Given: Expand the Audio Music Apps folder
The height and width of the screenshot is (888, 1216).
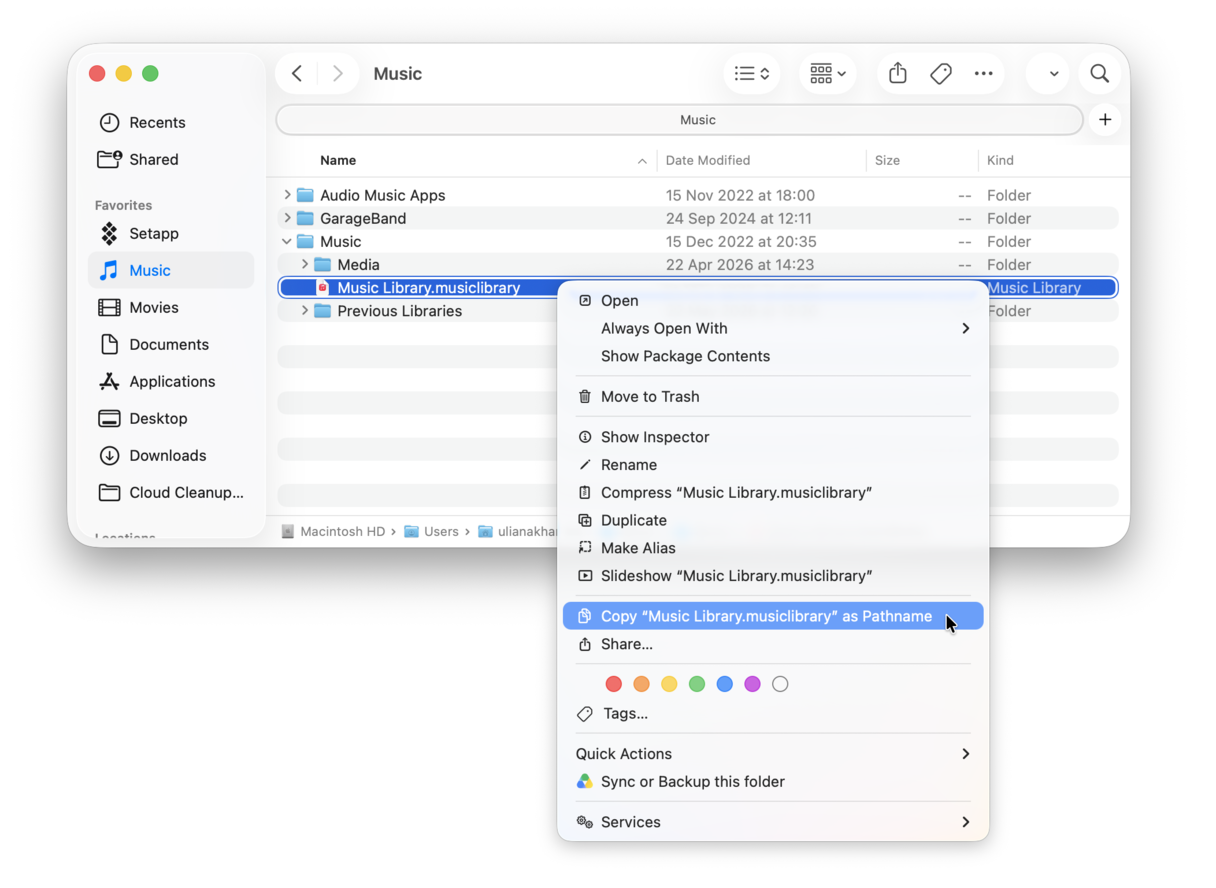Looking at the screenshot, I should point(287,195).
